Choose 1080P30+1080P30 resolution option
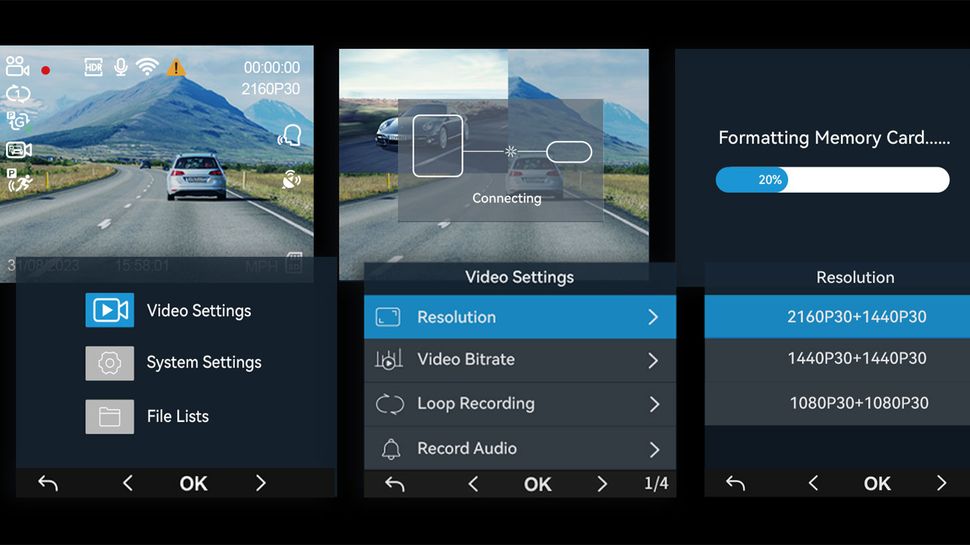Screen dimensions: 970x545 click(837, 403)
